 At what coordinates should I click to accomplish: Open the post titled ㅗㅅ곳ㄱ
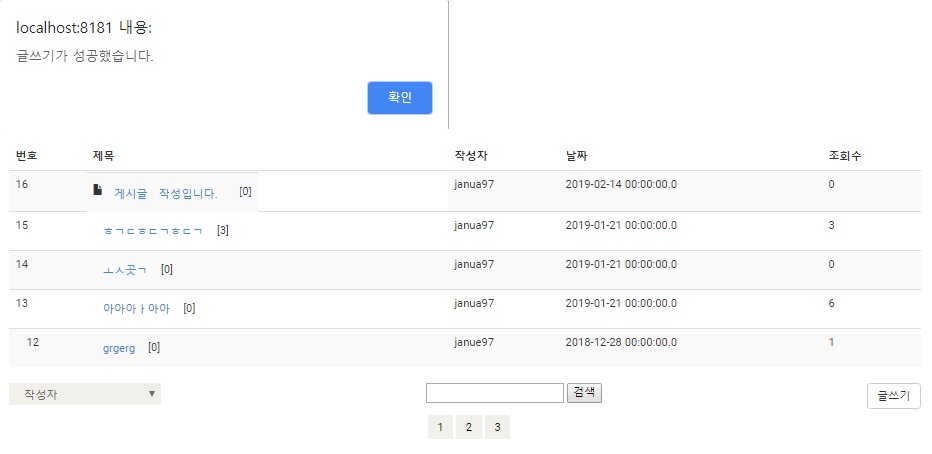tap(125, 270)
